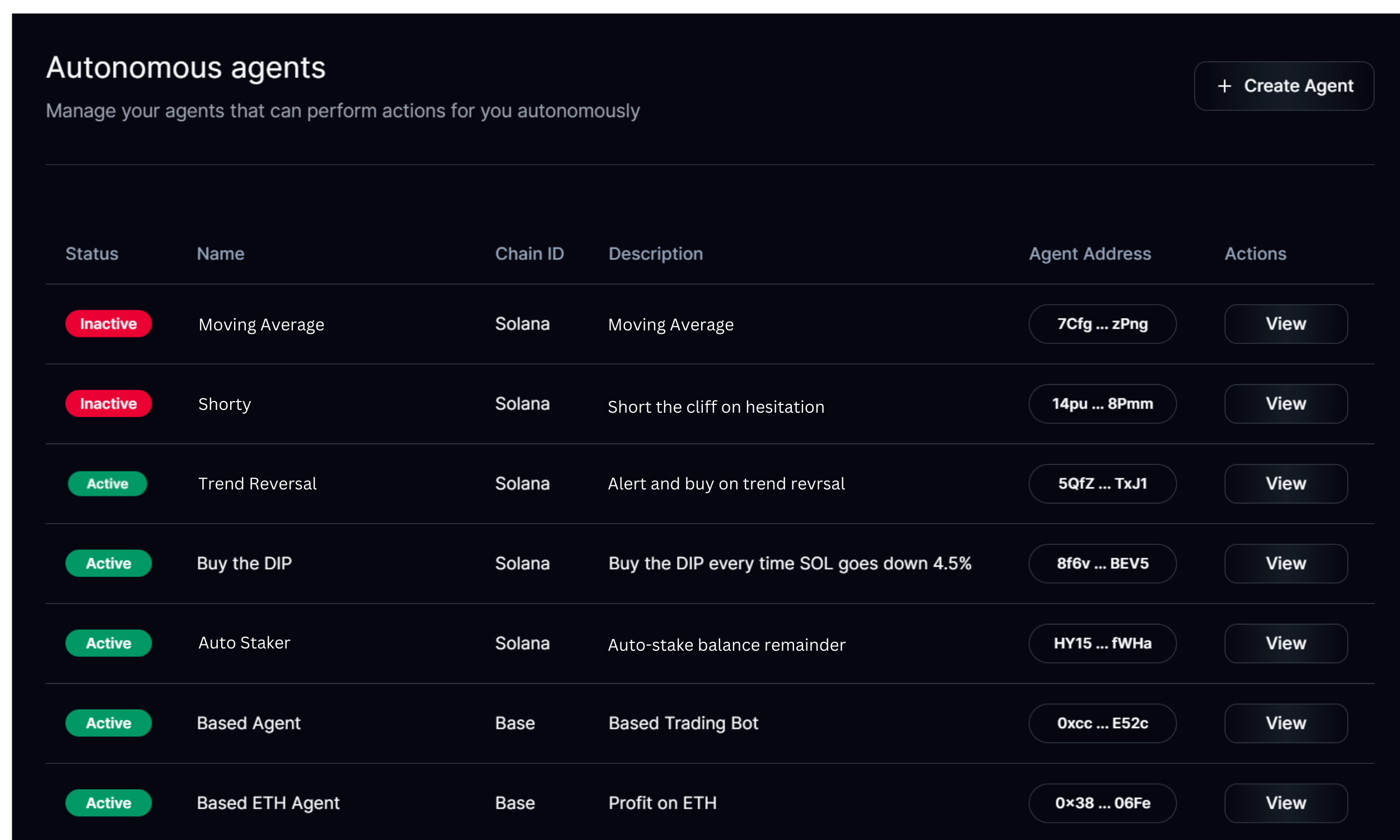The width and height of the screenshot is (1400, 840).
Task: Select address badge 5QfZ ... TxJ1
Action: (x=1102, y=483)
